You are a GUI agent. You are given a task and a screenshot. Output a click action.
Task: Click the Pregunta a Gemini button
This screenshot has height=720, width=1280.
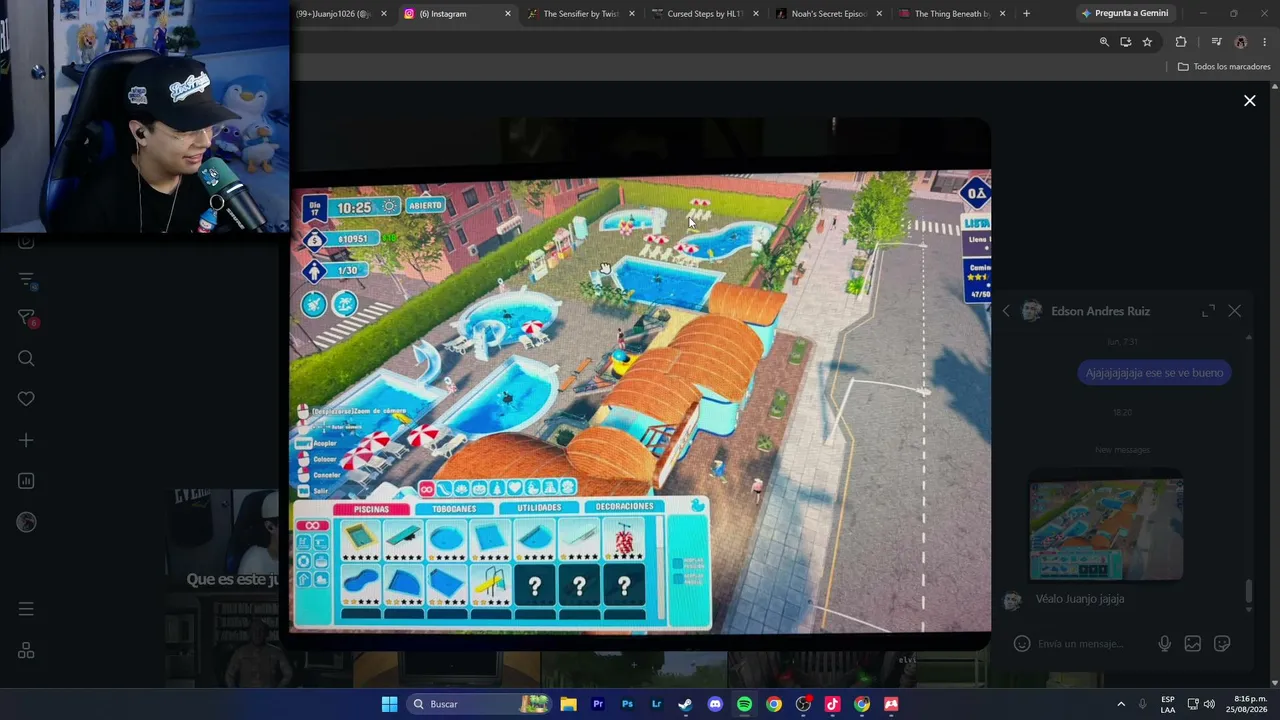click(1124, 14)
